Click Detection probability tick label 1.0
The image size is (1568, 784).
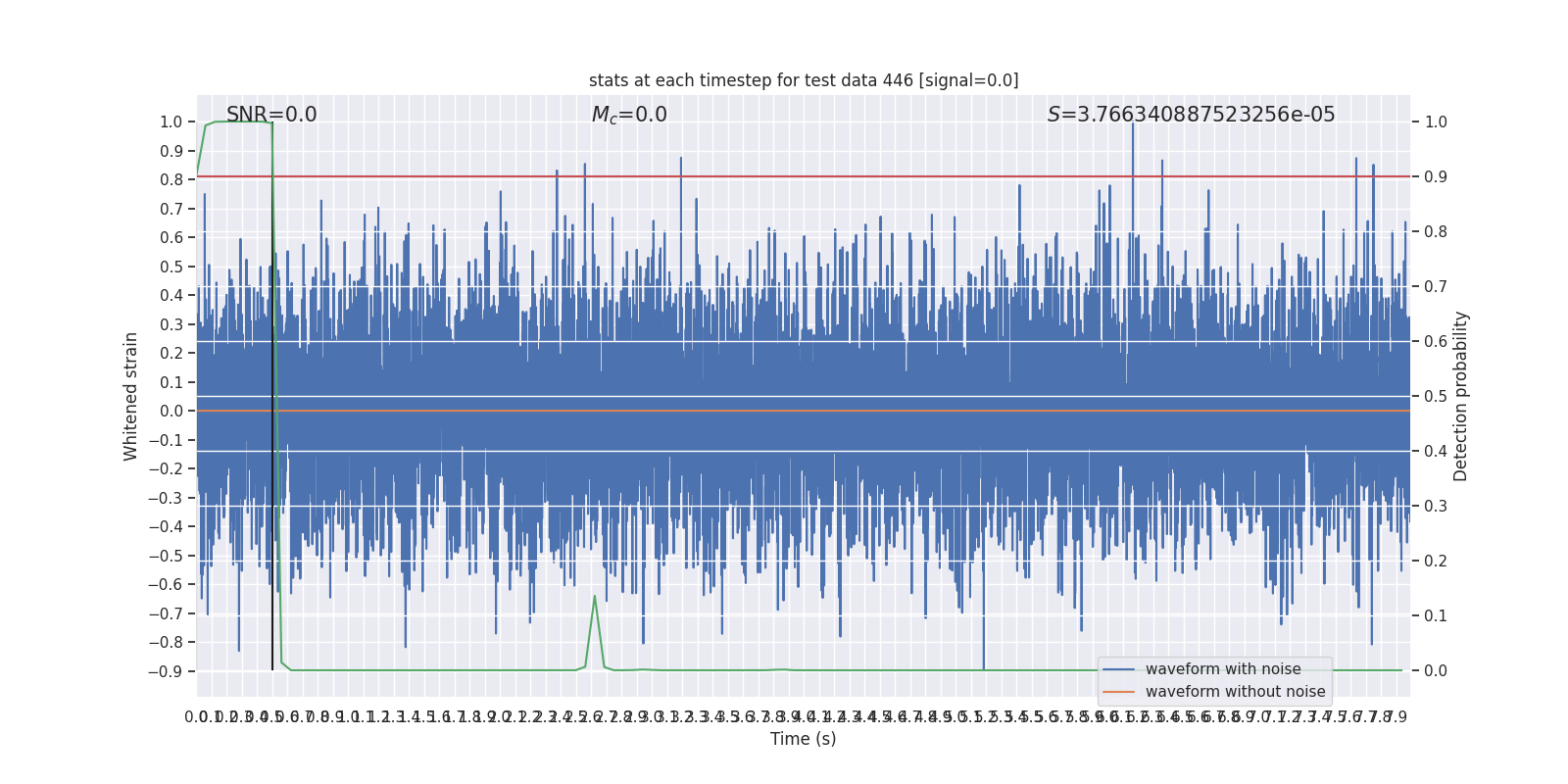[1436, 122]
